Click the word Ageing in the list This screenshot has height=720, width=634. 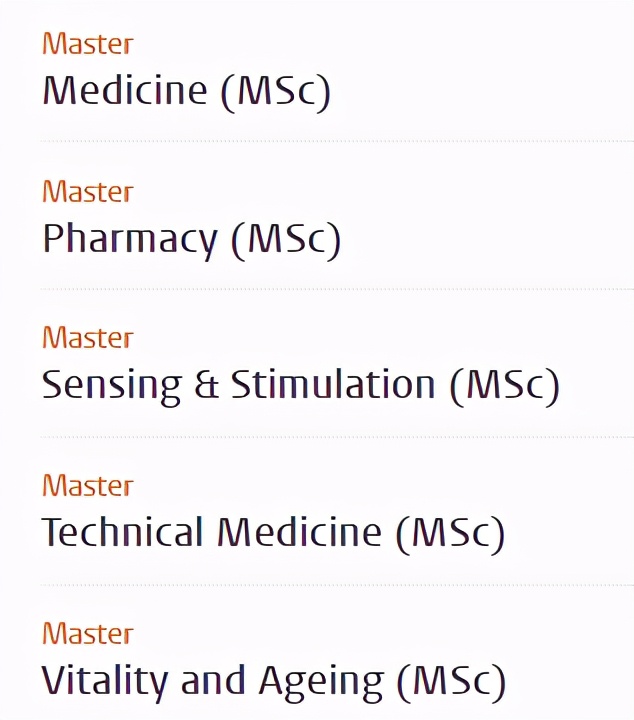point(321,683)
